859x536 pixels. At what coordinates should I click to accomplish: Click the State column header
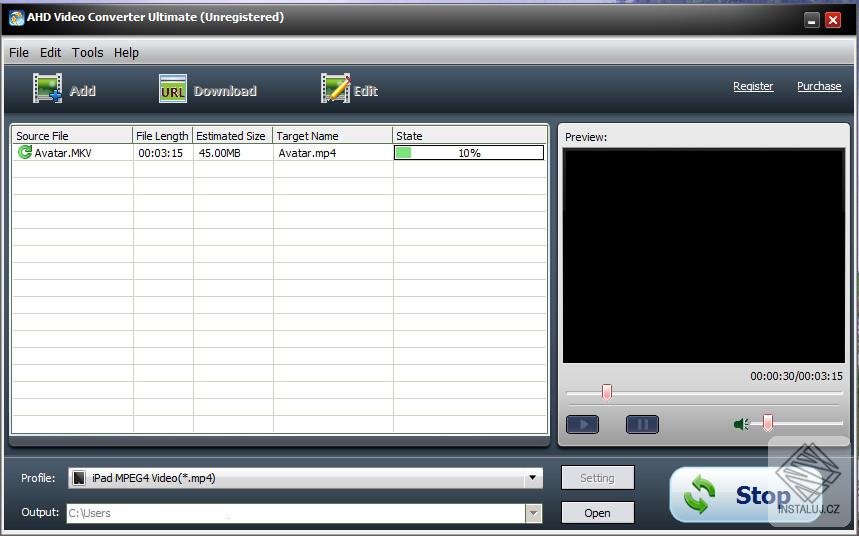tap(469, 135)
